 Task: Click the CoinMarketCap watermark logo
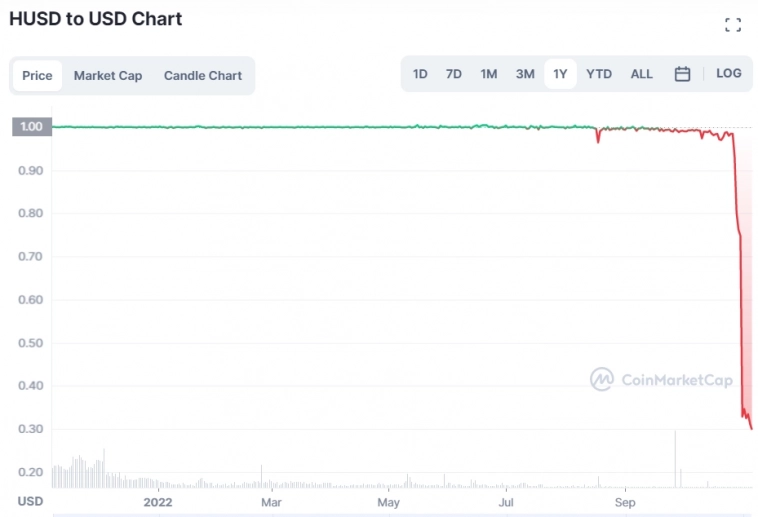tap(661, 380)
